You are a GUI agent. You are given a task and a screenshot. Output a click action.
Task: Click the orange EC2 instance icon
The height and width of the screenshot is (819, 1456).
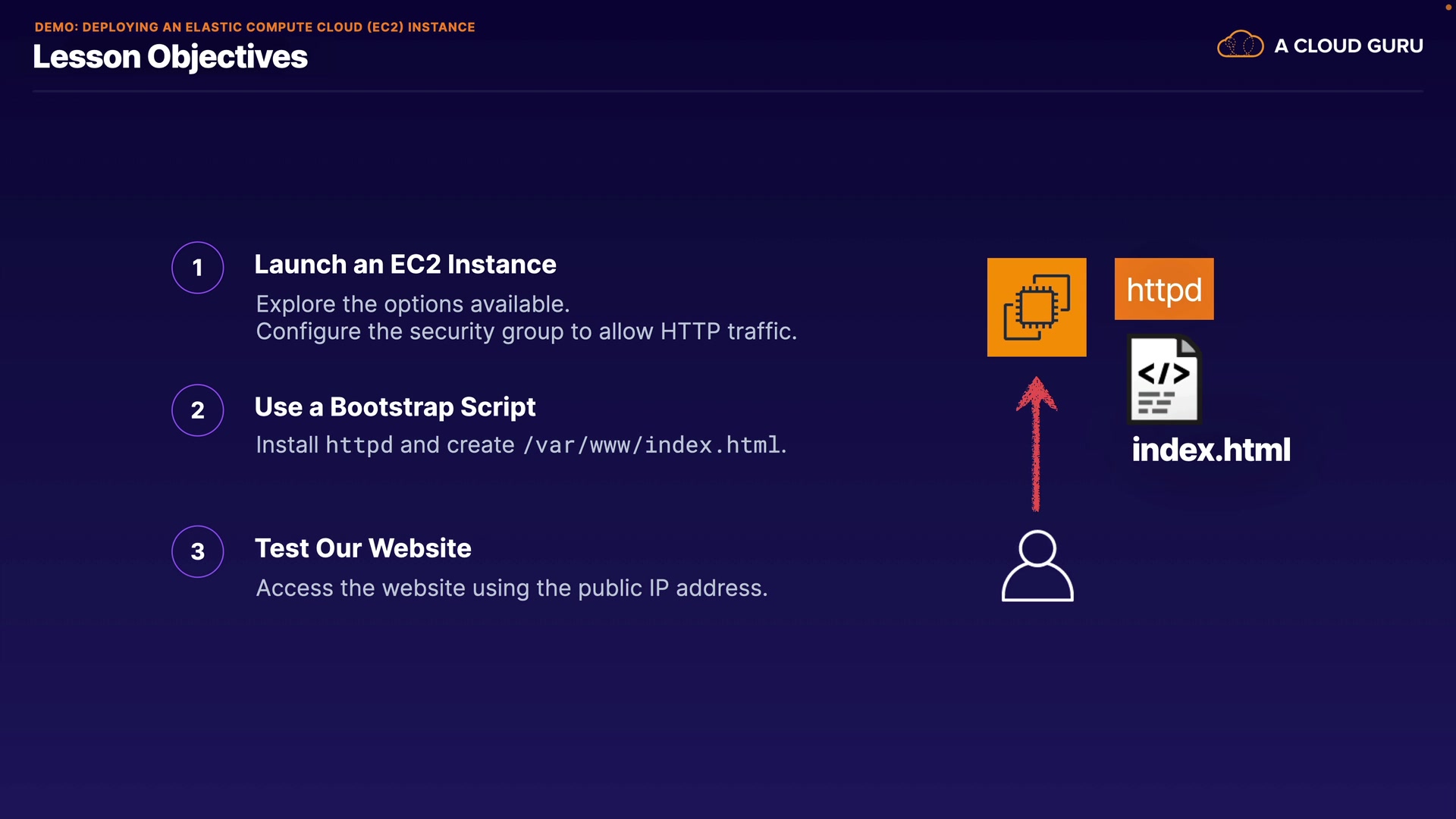(1037, 307)
